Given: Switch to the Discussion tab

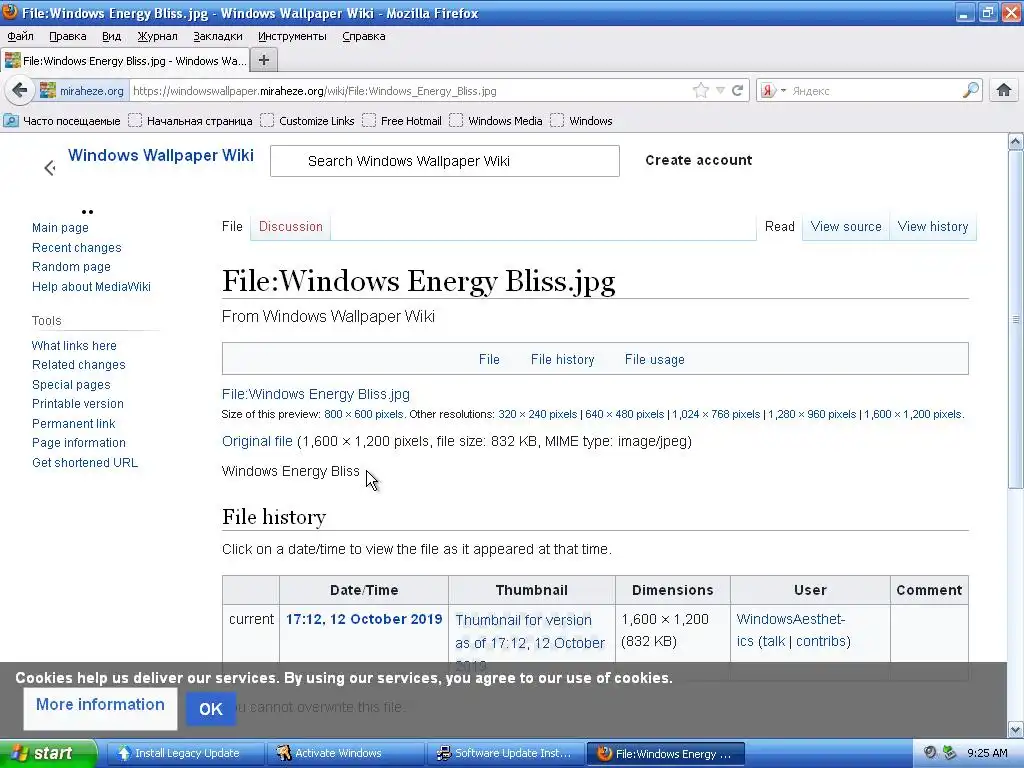Looking at the screenshot, I should (x=291, y=227).
